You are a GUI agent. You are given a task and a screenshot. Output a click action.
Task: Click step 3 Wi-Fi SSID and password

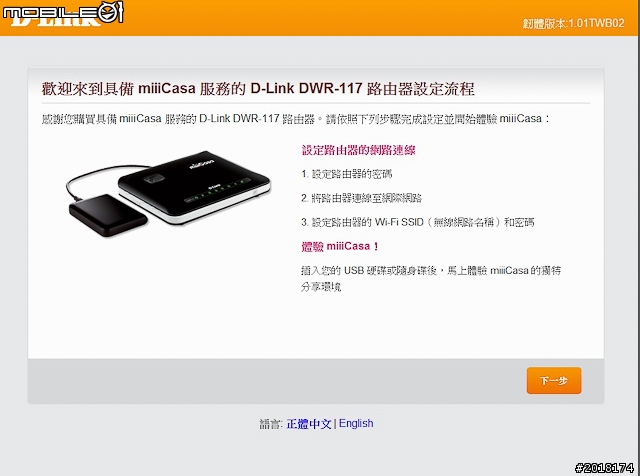(418, 222)
